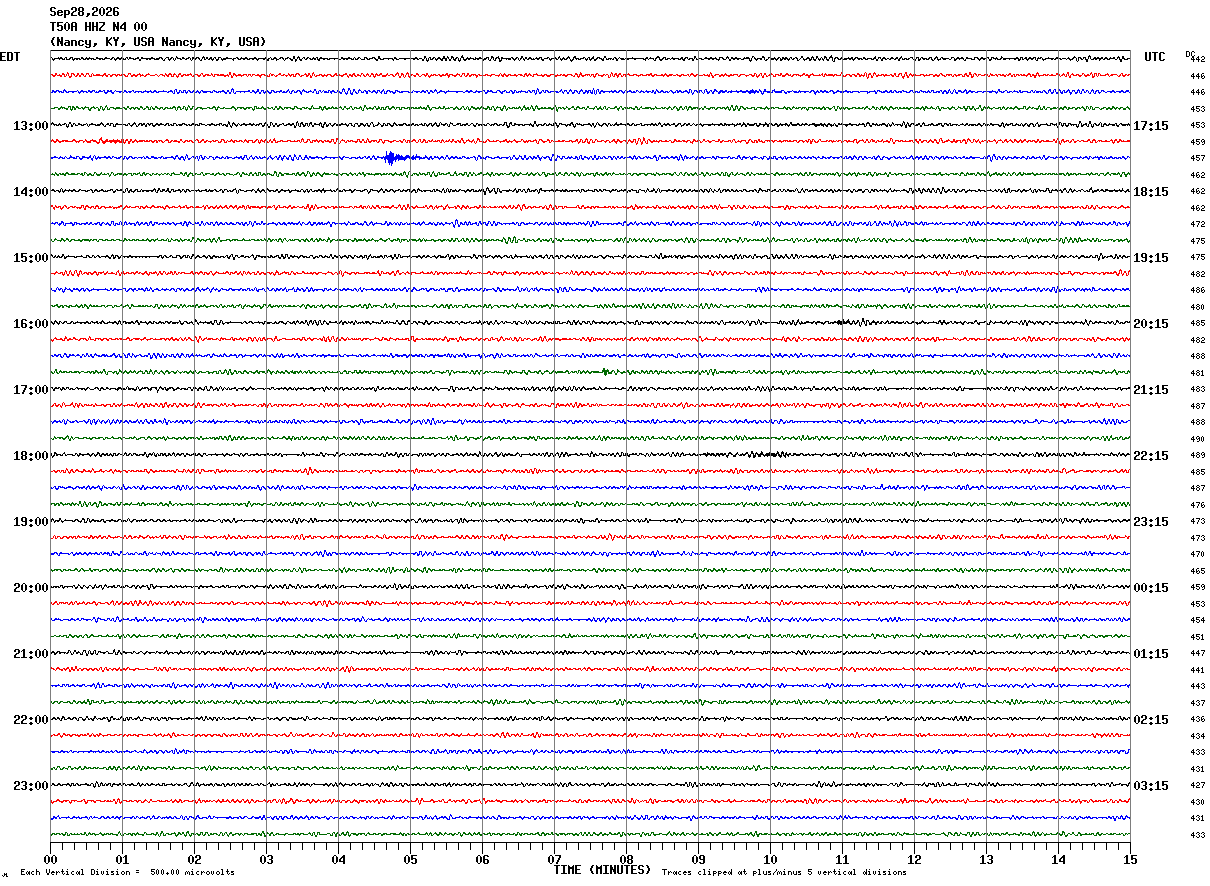Click the black disturbance on the 18:00 trace
This screenshot has width=1210, height=886.
pyautogui.click(x=765, y=454)
